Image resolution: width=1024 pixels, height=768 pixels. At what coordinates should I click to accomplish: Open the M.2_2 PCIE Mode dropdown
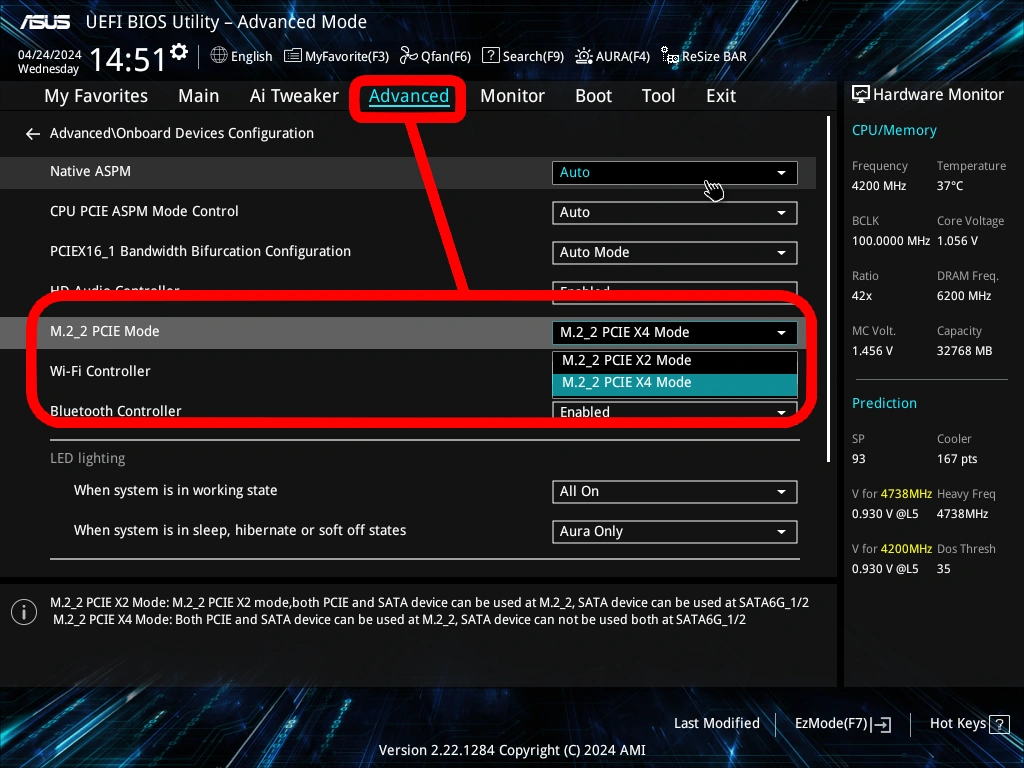[x=675, y=332]
